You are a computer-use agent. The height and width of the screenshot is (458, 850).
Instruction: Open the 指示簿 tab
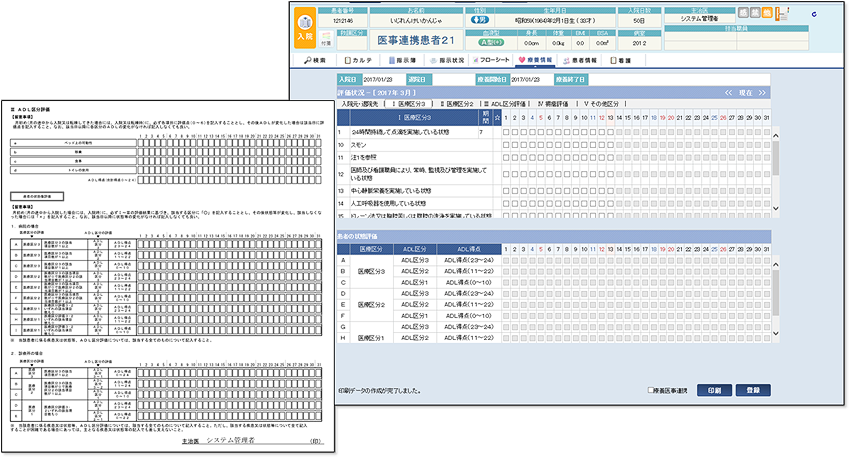click(402, 60)
